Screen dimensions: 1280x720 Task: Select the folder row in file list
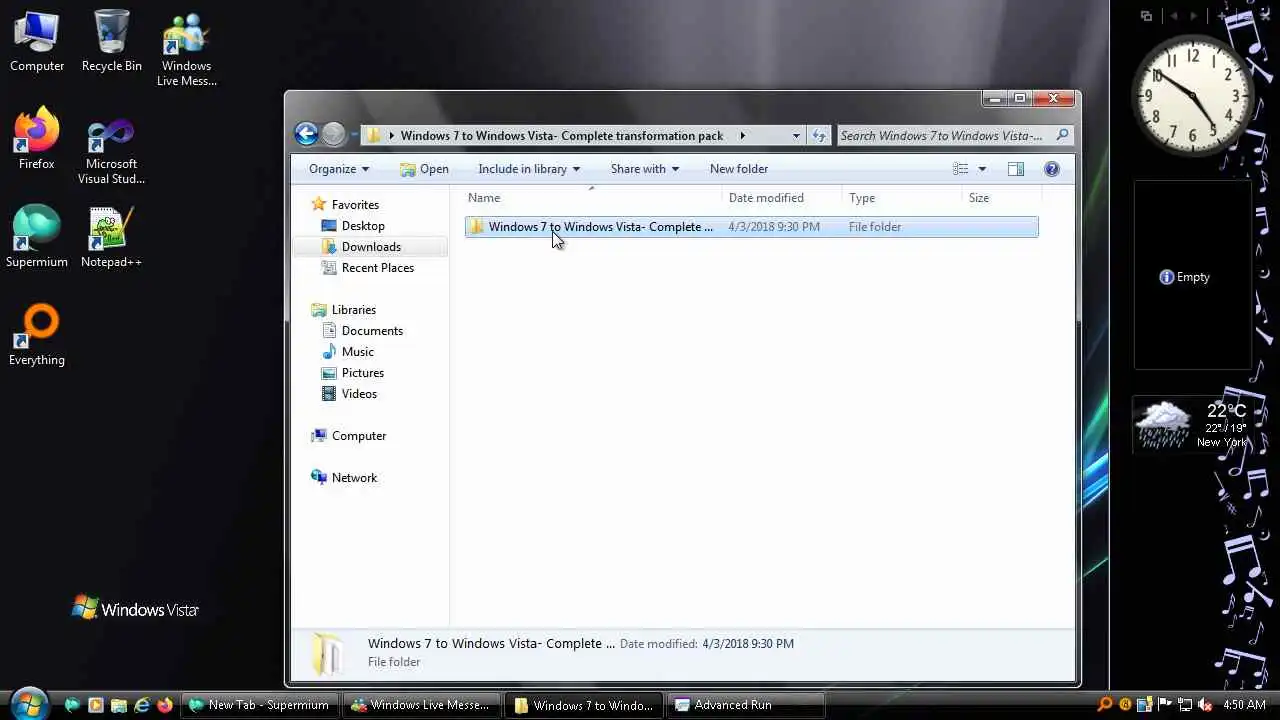[x=752, y=227]
